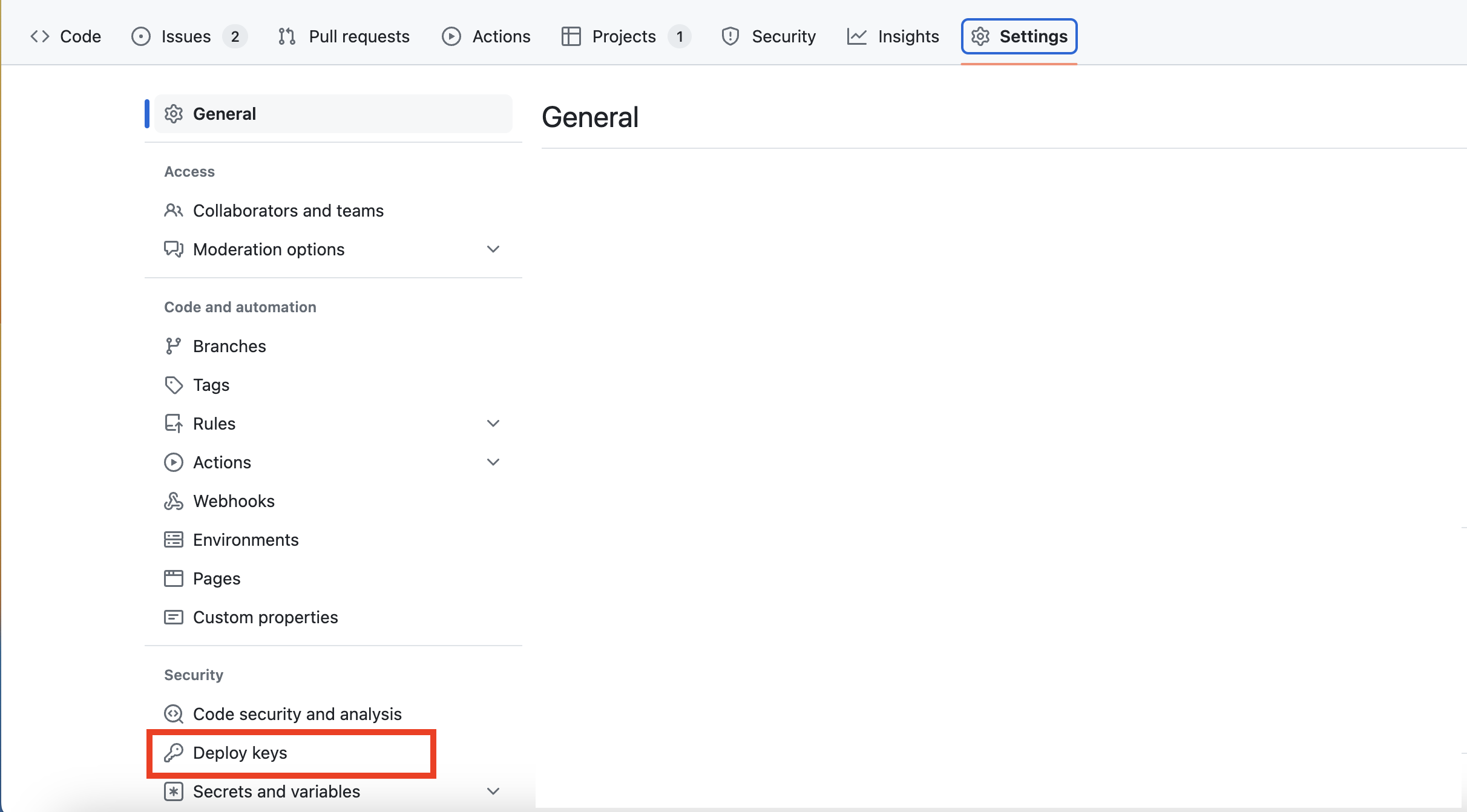This screenshot has width=1467, height=812.
Task: Click the Webhooks icon in sidebar
Action: pyautogui.click(x=174, y=501)
